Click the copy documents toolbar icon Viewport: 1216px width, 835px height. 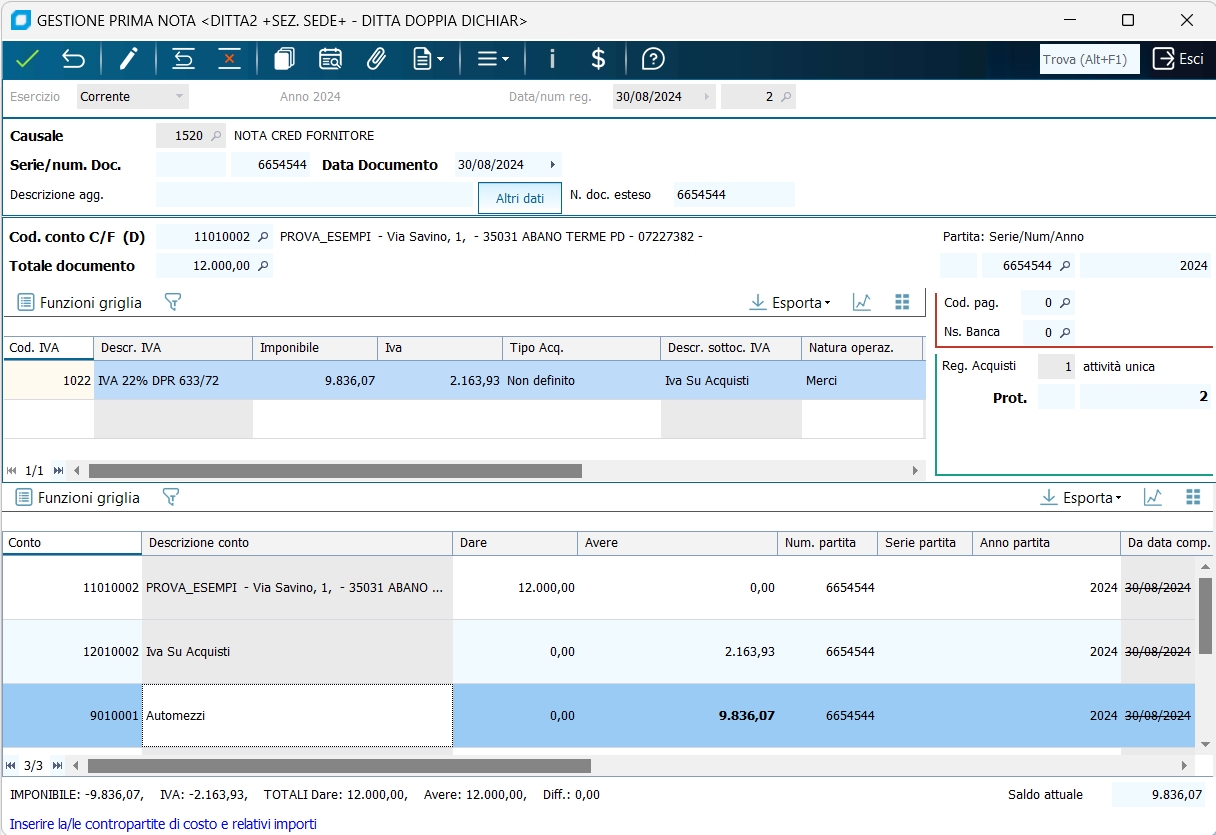tap(284, 59)
